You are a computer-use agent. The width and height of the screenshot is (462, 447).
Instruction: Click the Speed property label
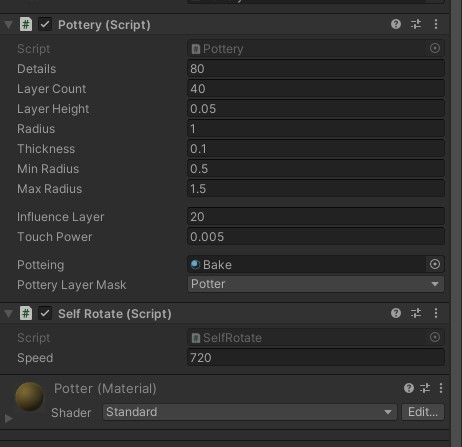click(35, 358)
